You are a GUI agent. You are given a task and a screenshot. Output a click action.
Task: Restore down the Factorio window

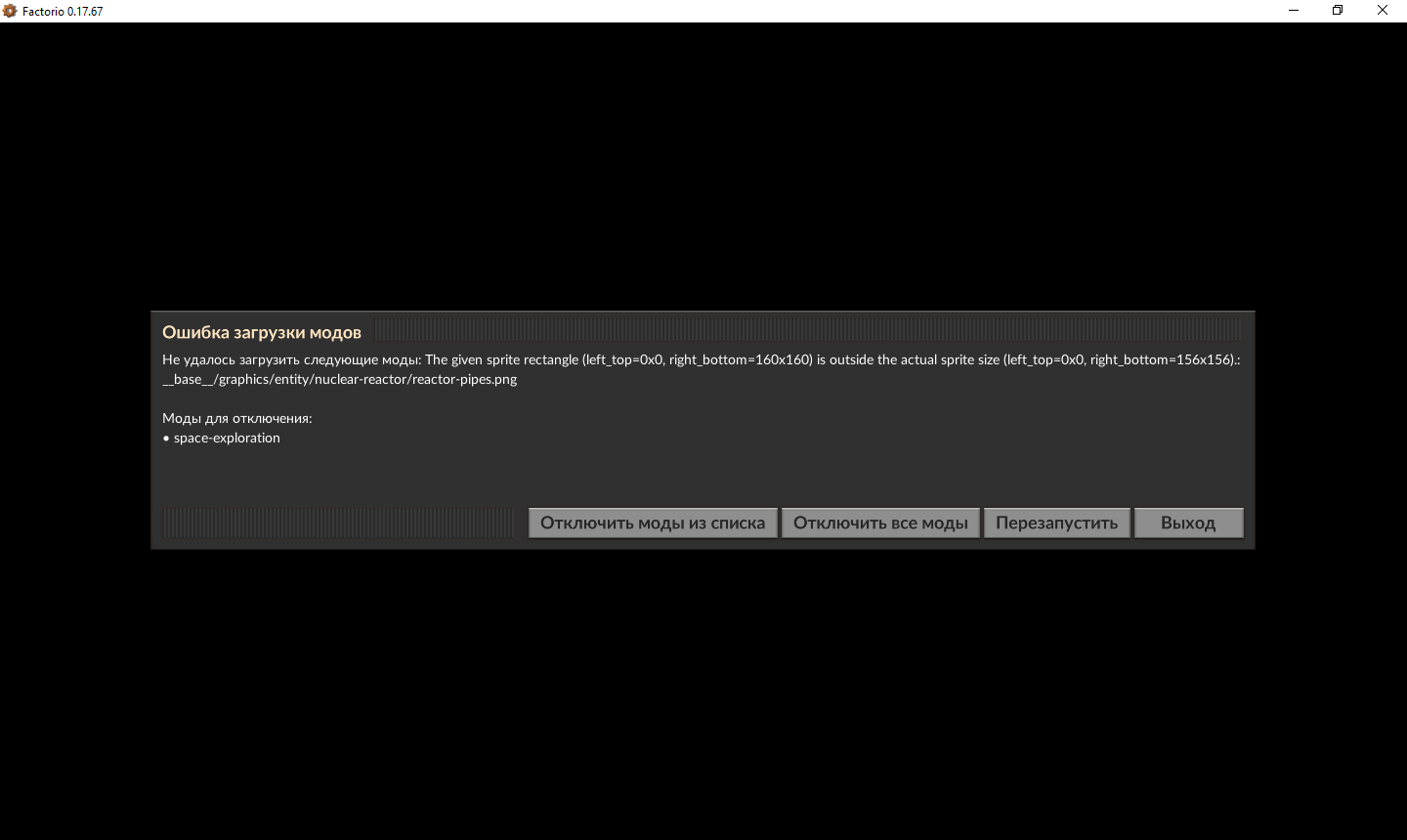click(1338, 11)
